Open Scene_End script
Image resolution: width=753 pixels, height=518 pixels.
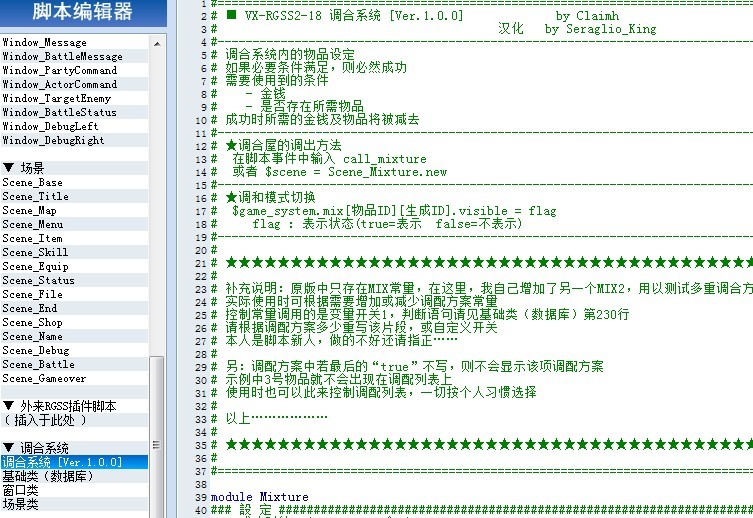click(74, 308)
